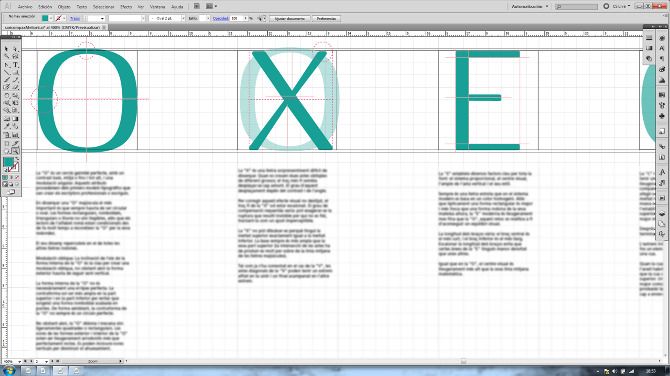Open Estilo graphic style dropdown

tap(208, 19)
